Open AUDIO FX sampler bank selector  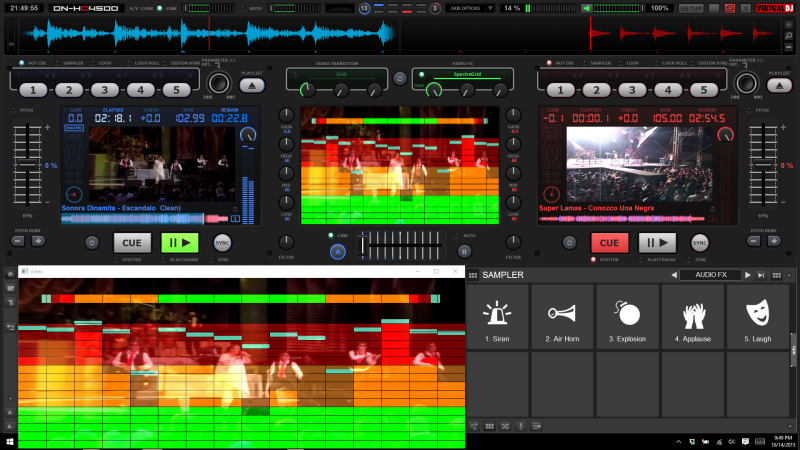click(711, 275)
